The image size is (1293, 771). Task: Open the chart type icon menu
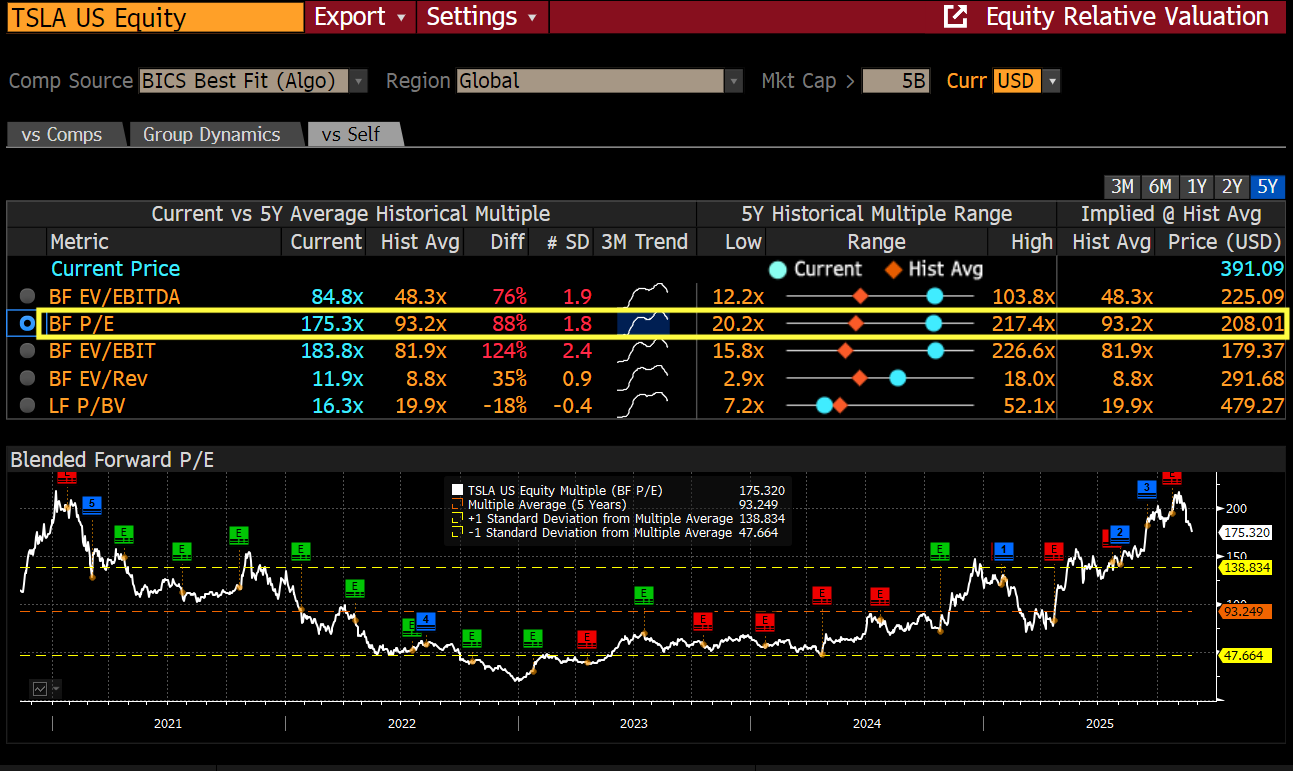click(46, 688)
